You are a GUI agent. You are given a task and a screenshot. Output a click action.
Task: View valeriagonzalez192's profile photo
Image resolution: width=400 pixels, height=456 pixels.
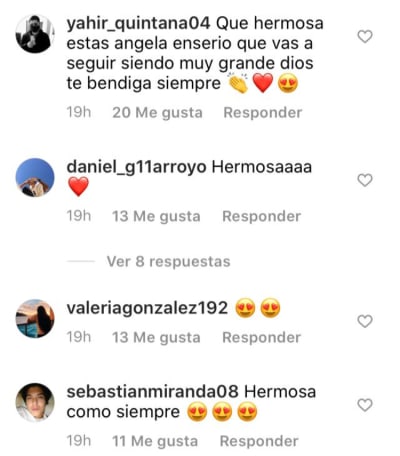pos(35,318)
